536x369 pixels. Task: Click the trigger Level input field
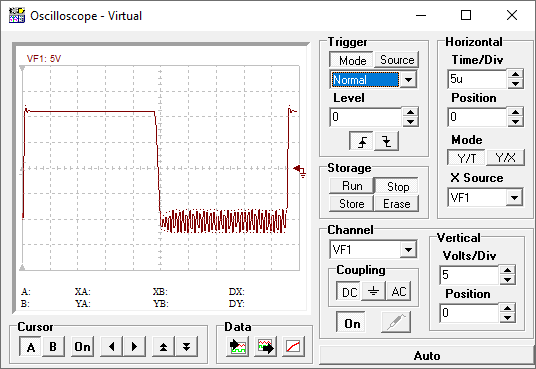[366, 117]
